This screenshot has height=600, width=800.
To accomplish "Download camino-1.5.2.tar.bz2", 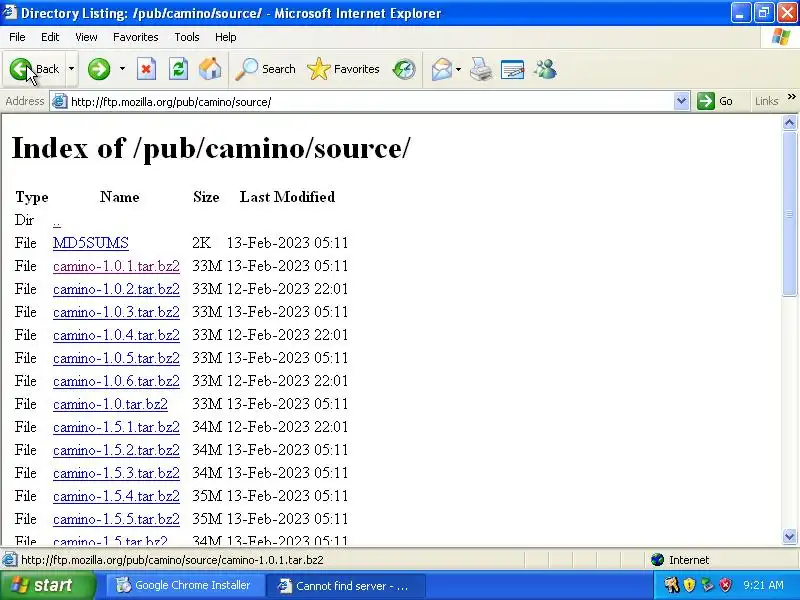I will [116, 449].
